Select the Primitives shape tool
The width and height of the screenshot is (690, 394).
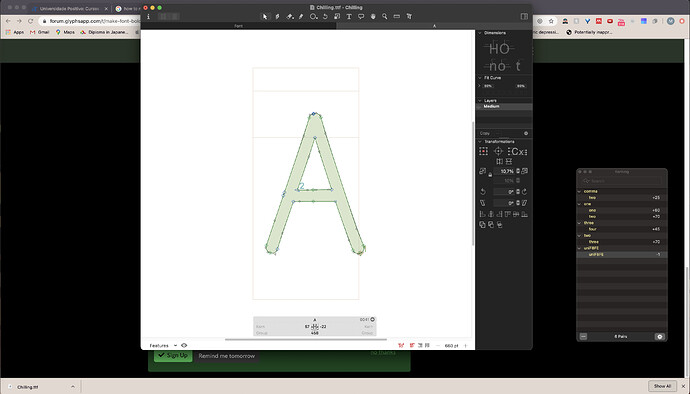(314, 16)
